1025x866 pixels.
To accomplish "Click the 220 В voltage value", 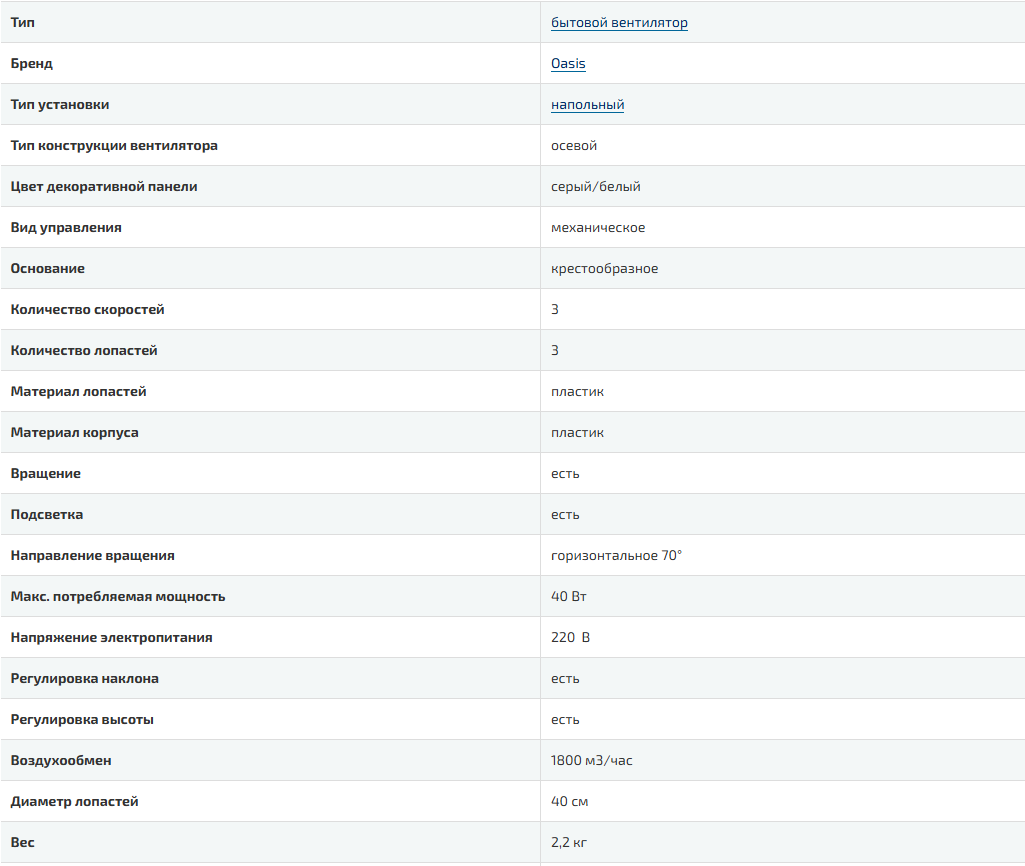I will (570, 637).
